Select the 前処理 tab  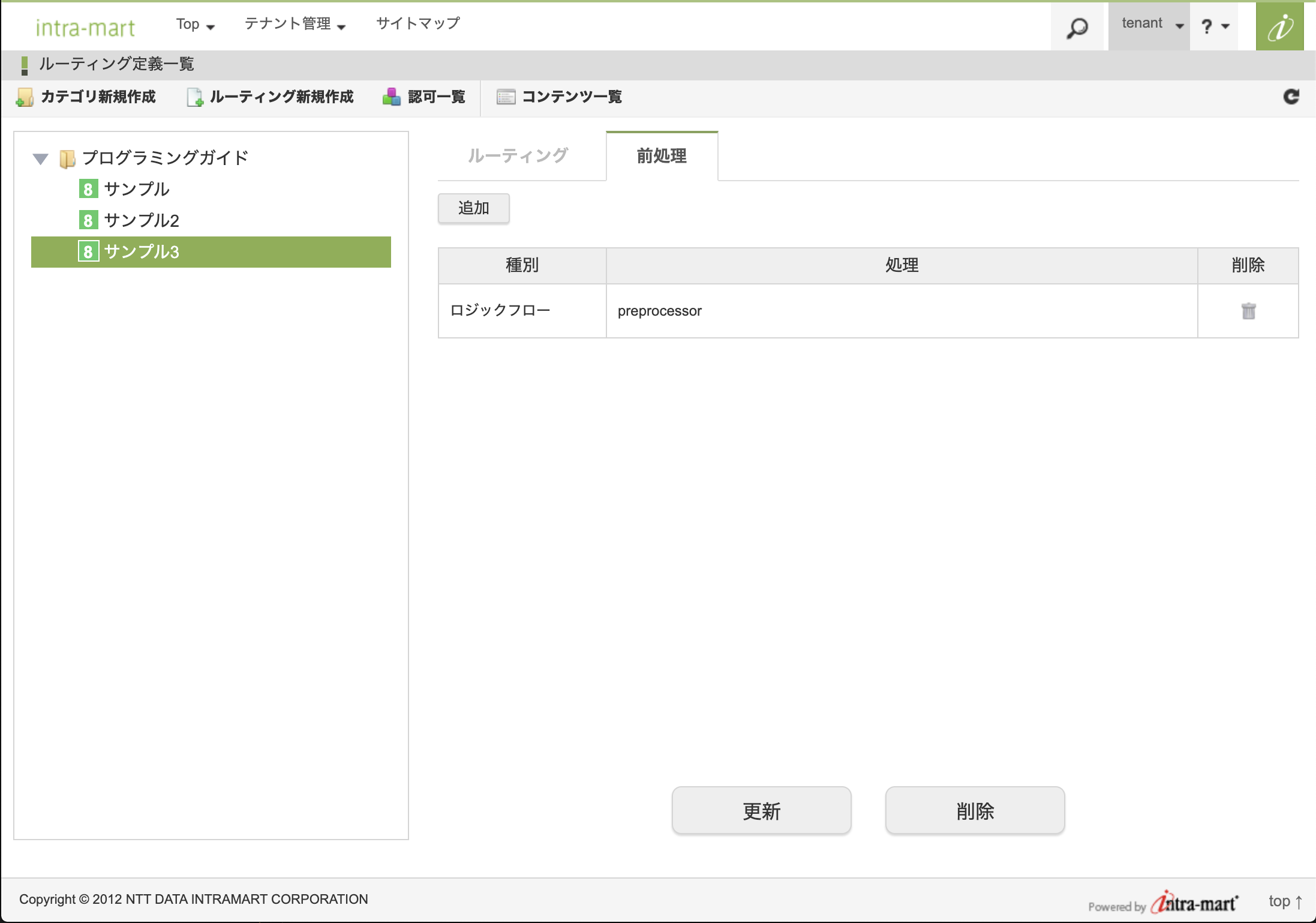662,156
